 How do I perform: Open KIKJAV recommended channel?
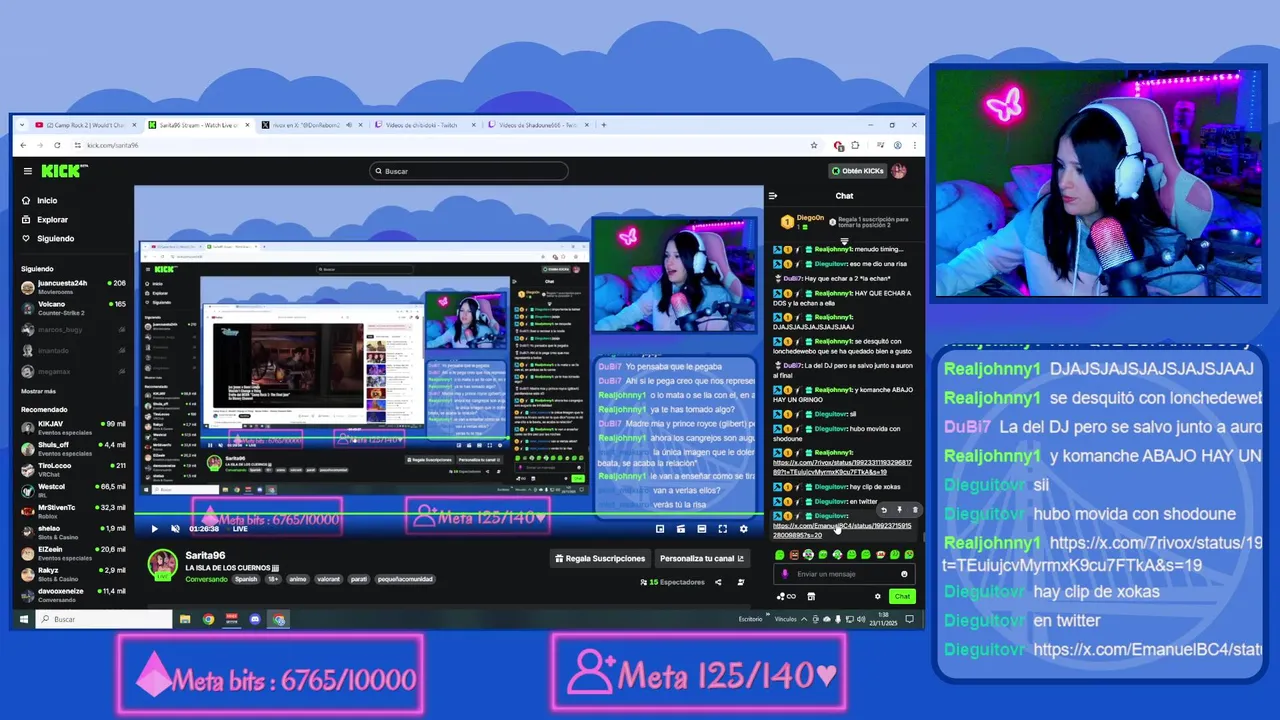(x=74, y=427)
